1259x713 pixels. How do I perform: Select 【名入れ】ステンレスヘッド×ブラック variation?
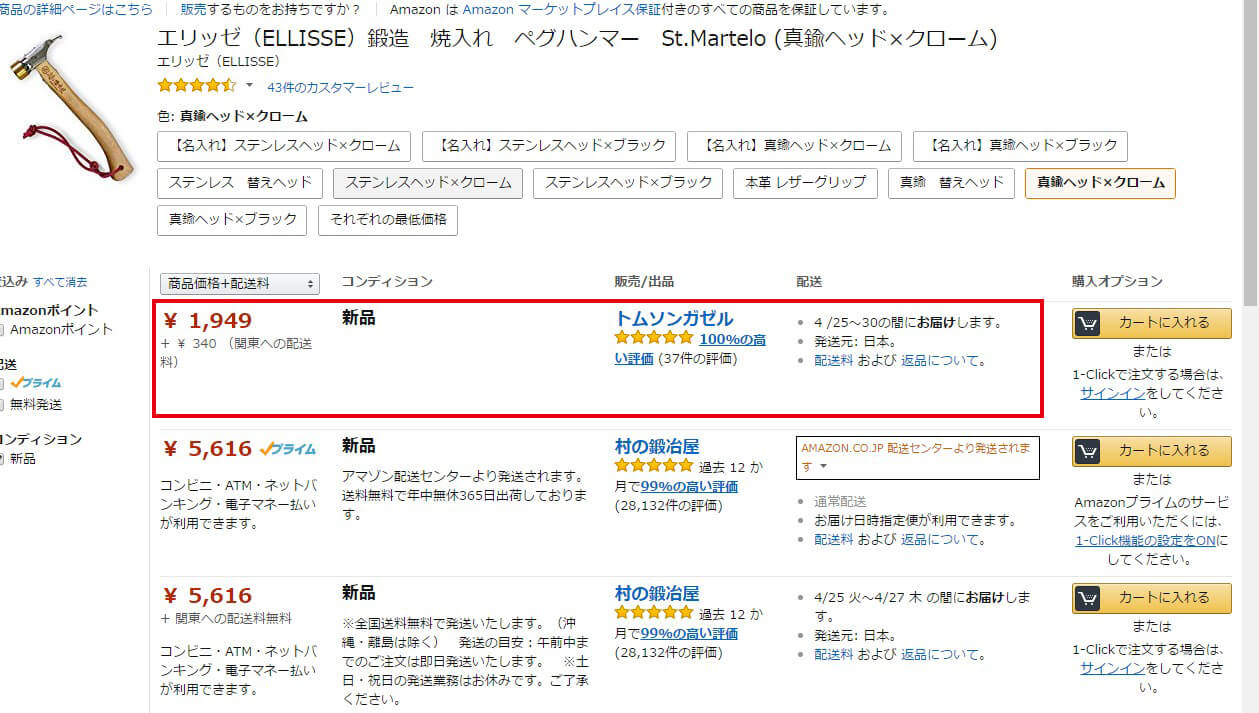coord(549,146)
